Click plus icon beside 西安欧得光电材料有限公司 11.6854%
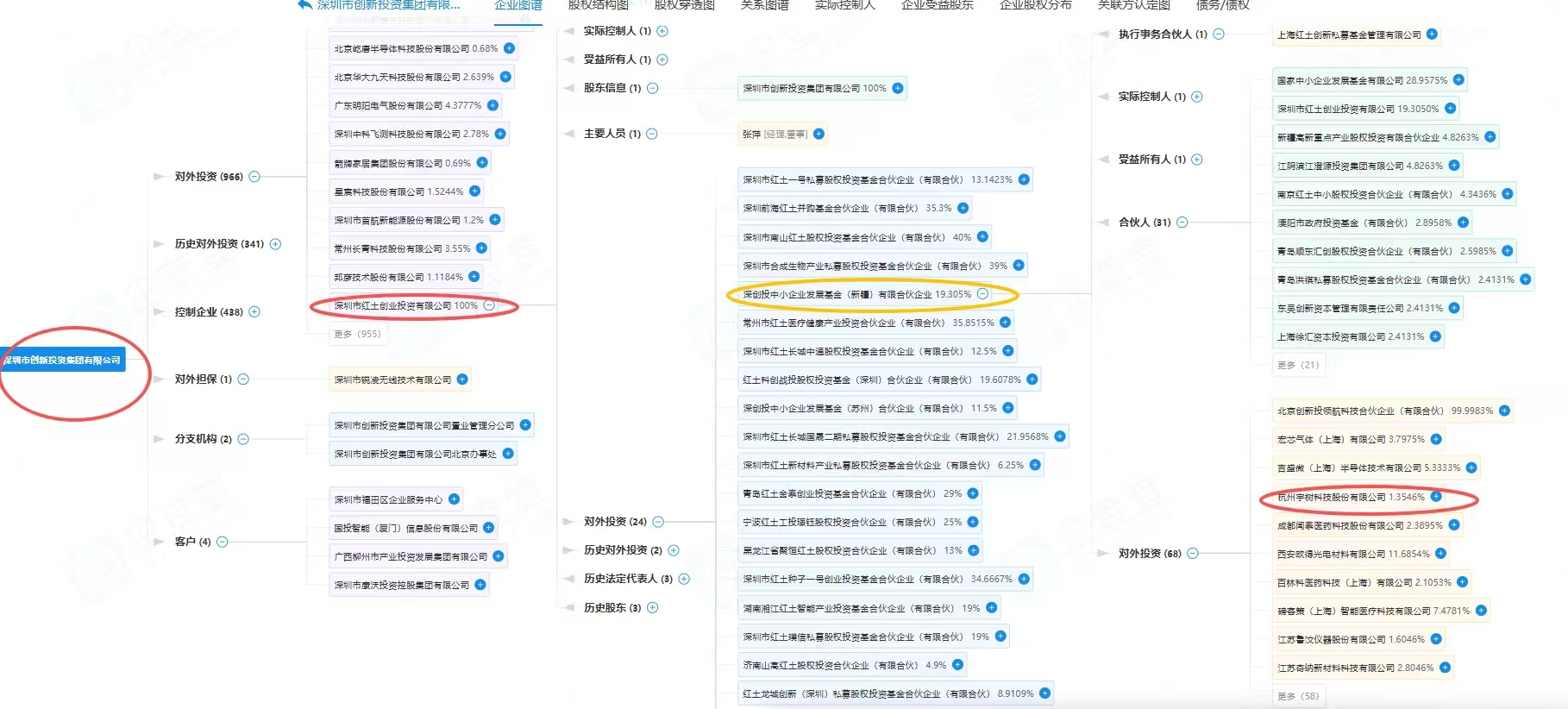The height and width of the screenshot is (709, 1568). [x=1440, y=553]
